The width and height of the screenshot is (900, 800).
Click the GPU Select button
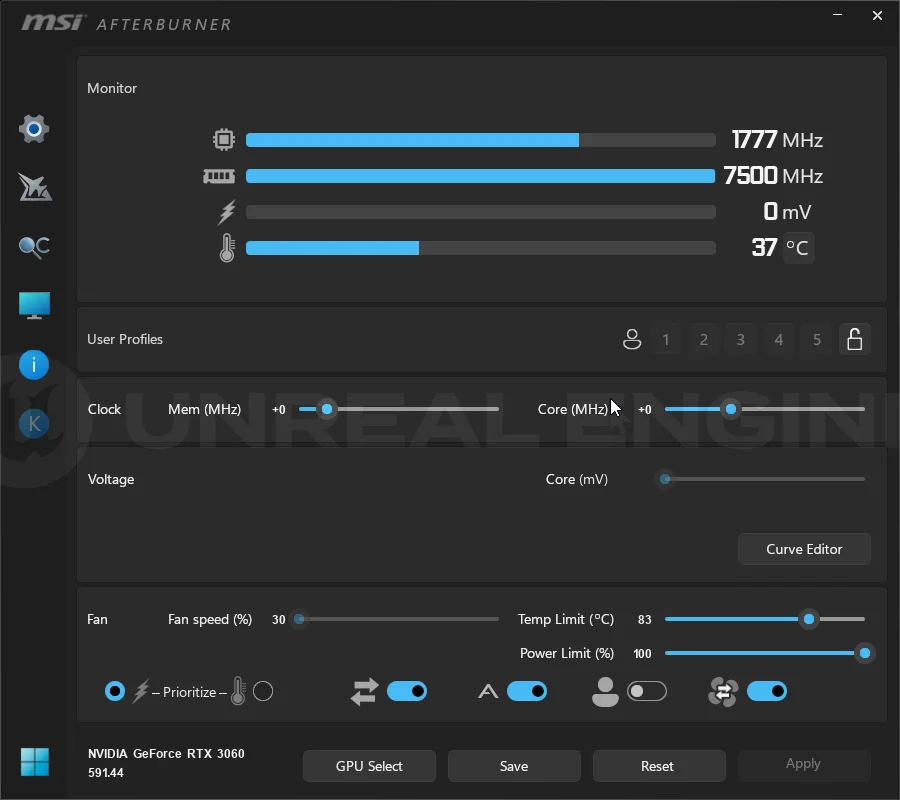point(369,766)
